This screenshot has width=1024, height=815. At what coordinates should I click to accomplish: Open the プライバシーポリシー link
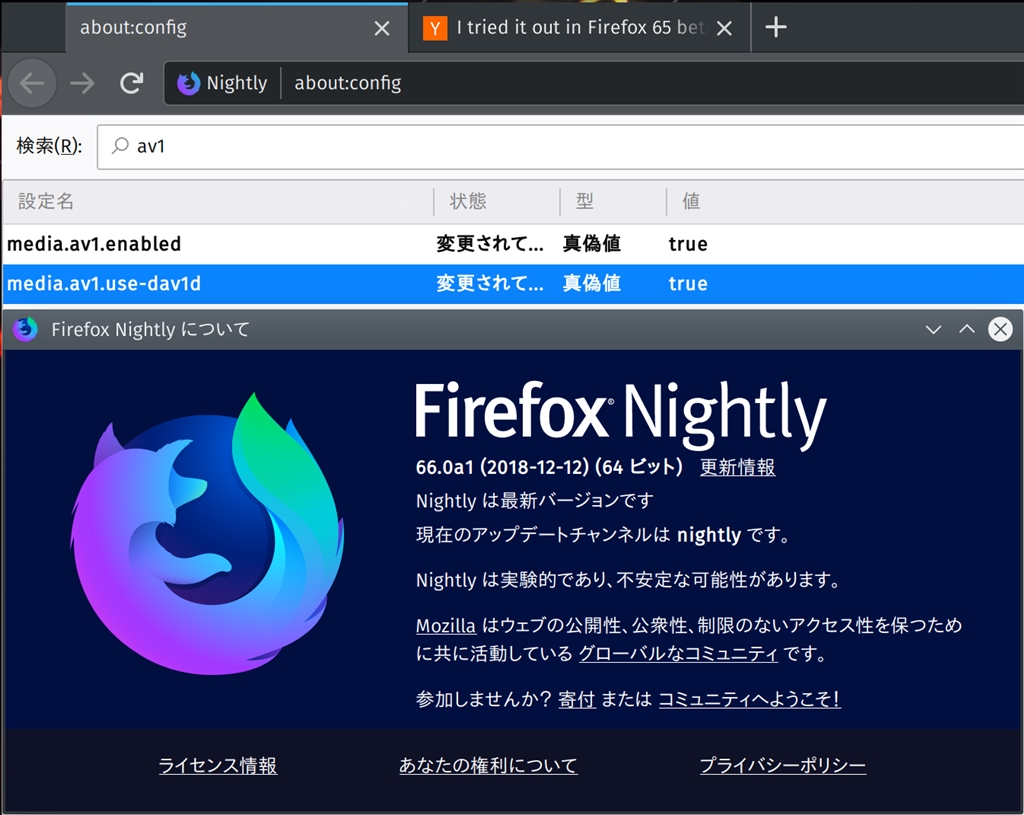(x=782, y=765)
